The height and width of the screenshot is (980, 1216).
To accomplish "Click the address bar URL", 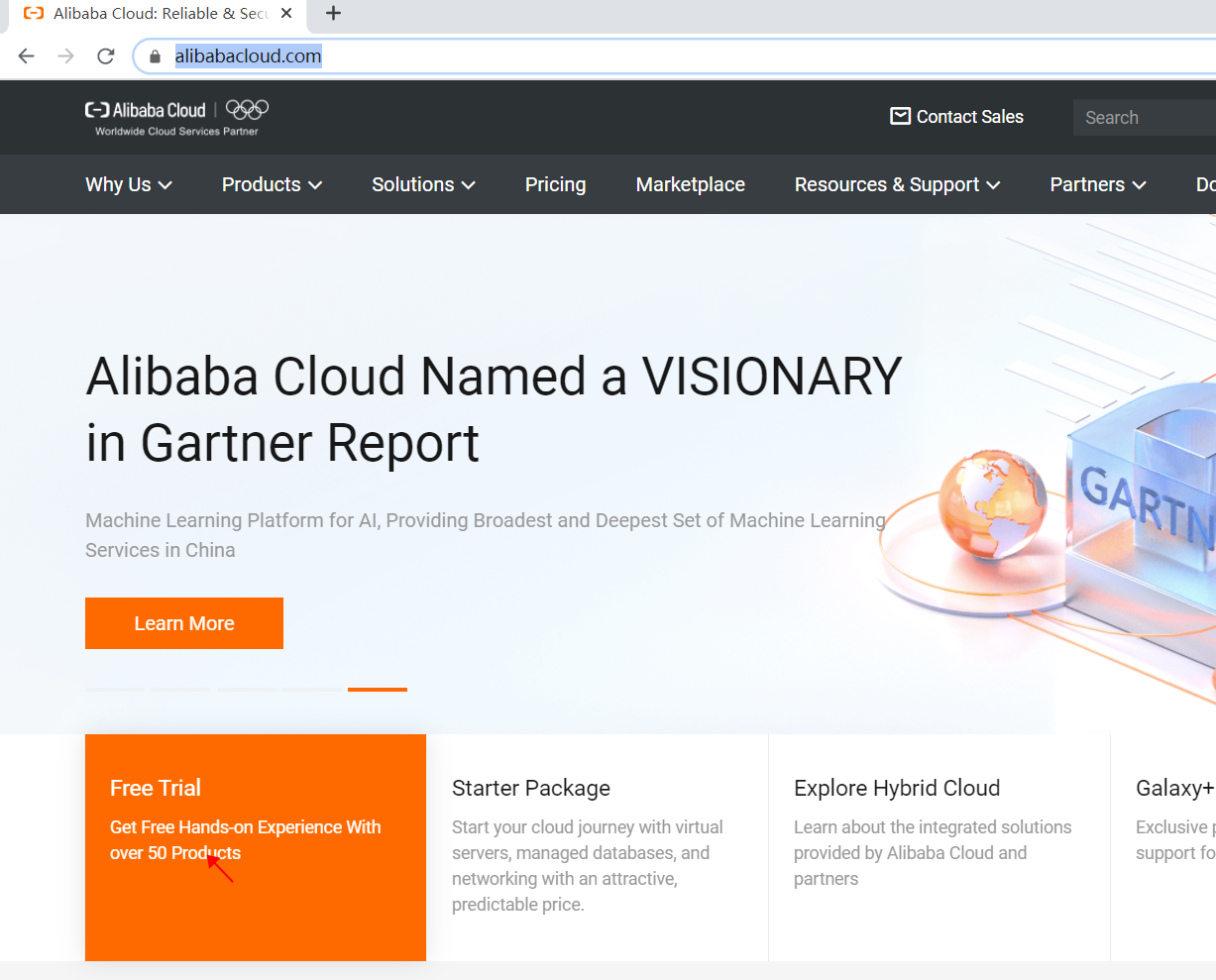I will 248,56.
